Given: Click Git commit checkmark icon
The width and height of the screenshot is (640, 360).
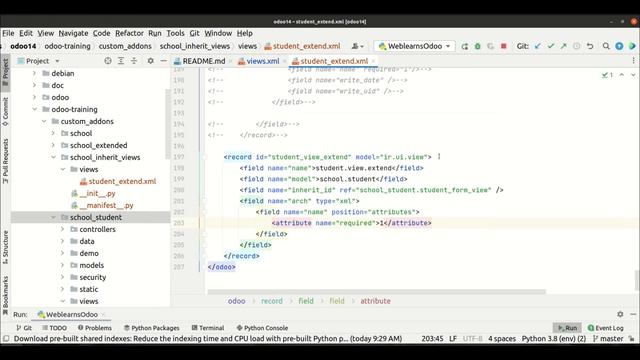Looking at the screenshot, I should click(x=551, y=46).
